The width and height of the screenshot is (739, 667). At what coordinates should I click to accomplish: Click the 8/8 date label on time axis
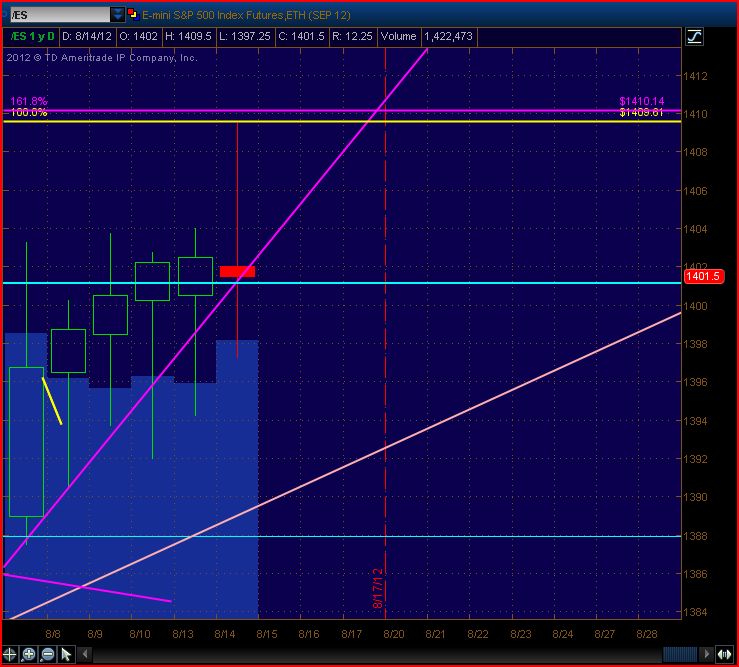[x=53, y=634]
